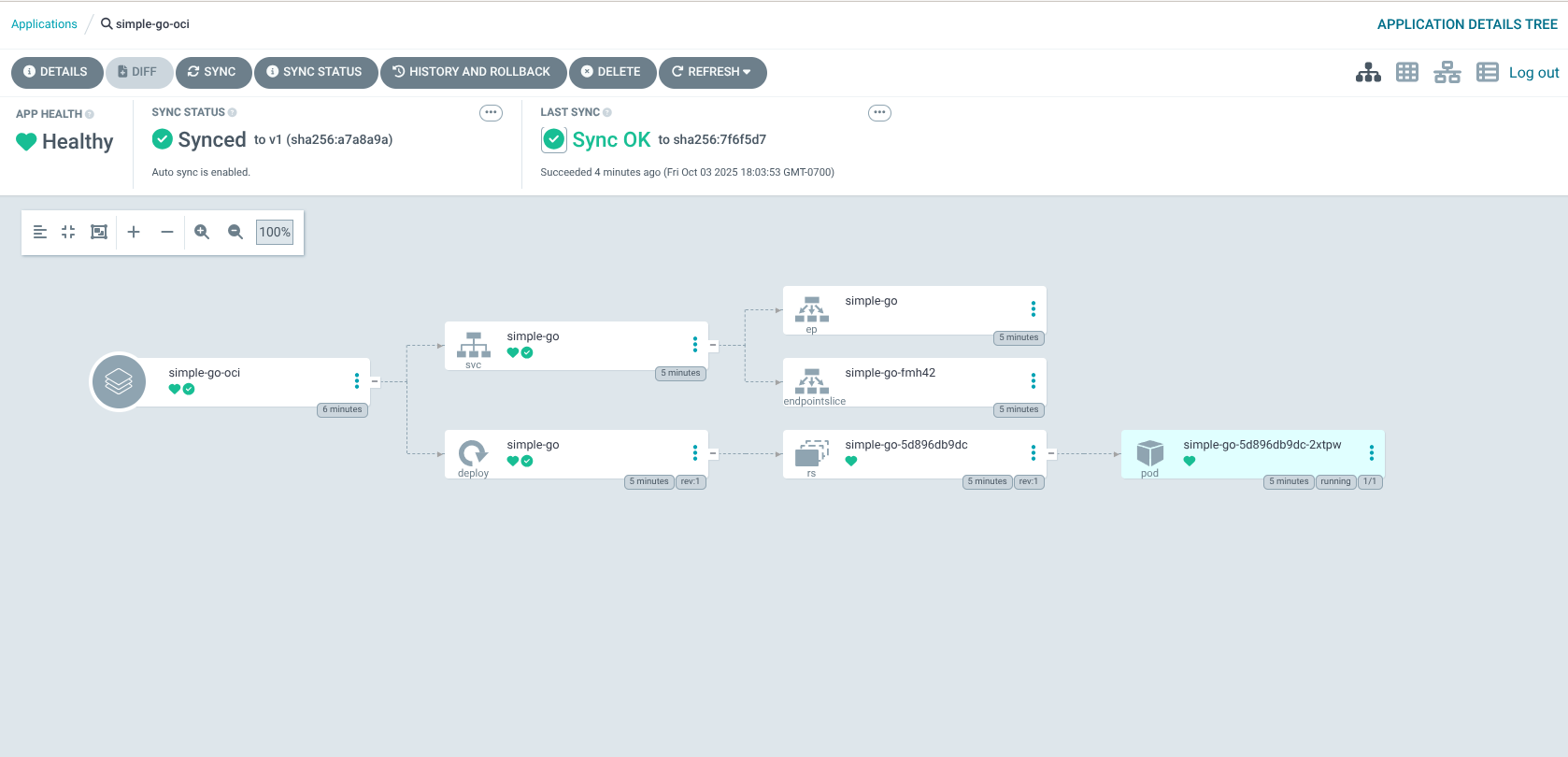Go to Applications breadcrumb link

(x=44, y=24)
